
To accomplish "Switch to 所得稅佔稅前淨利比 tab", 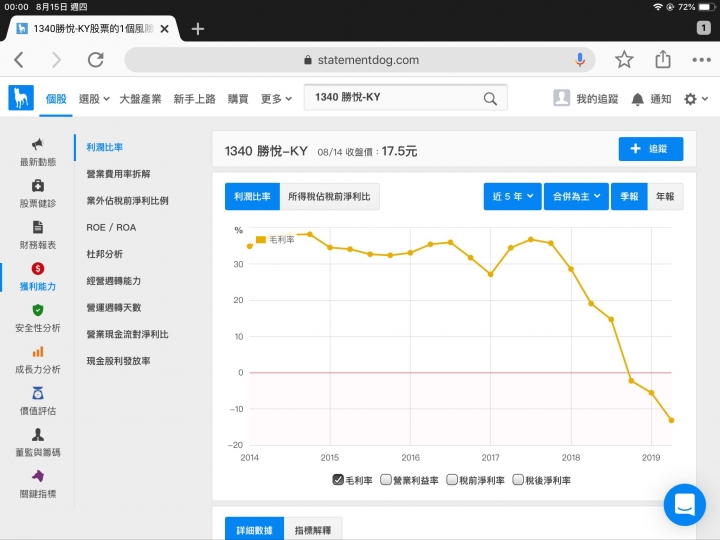I will (329, 197).
